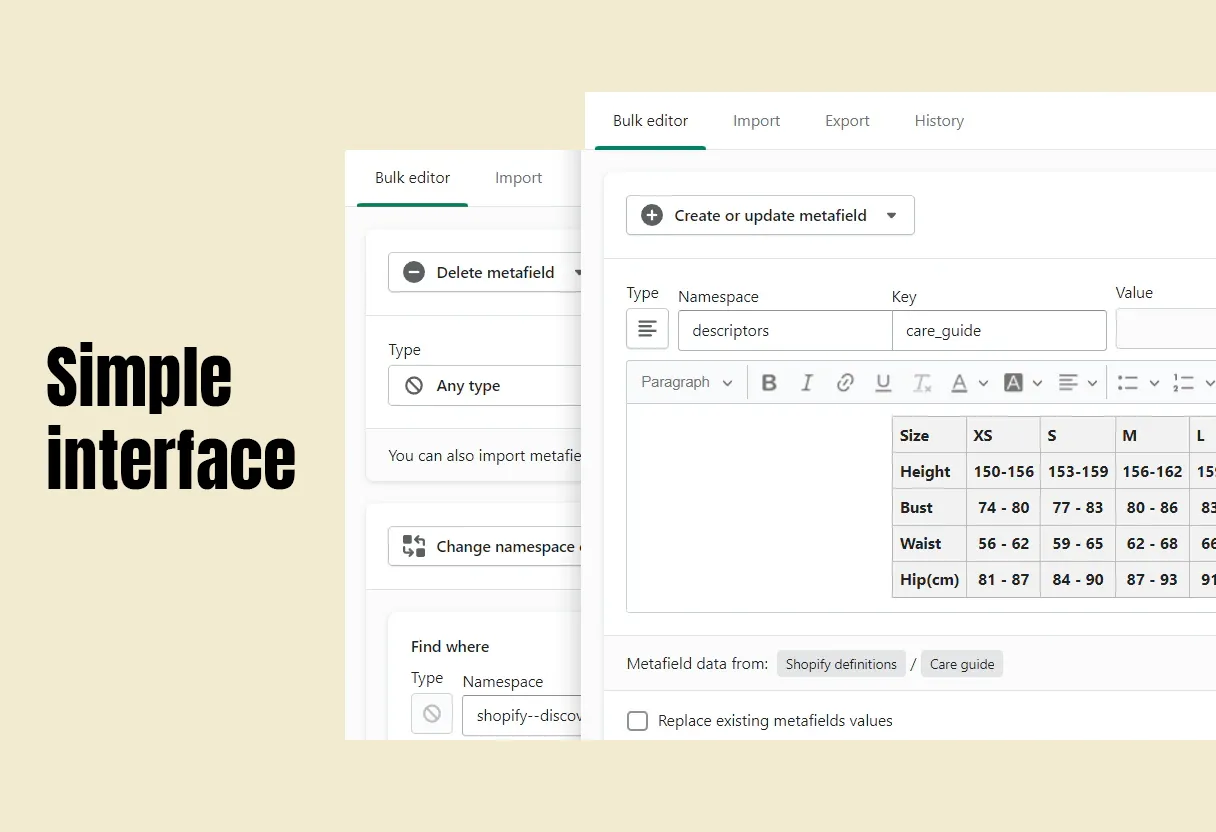Click the swap icon on Change namespace

point(414,546)
